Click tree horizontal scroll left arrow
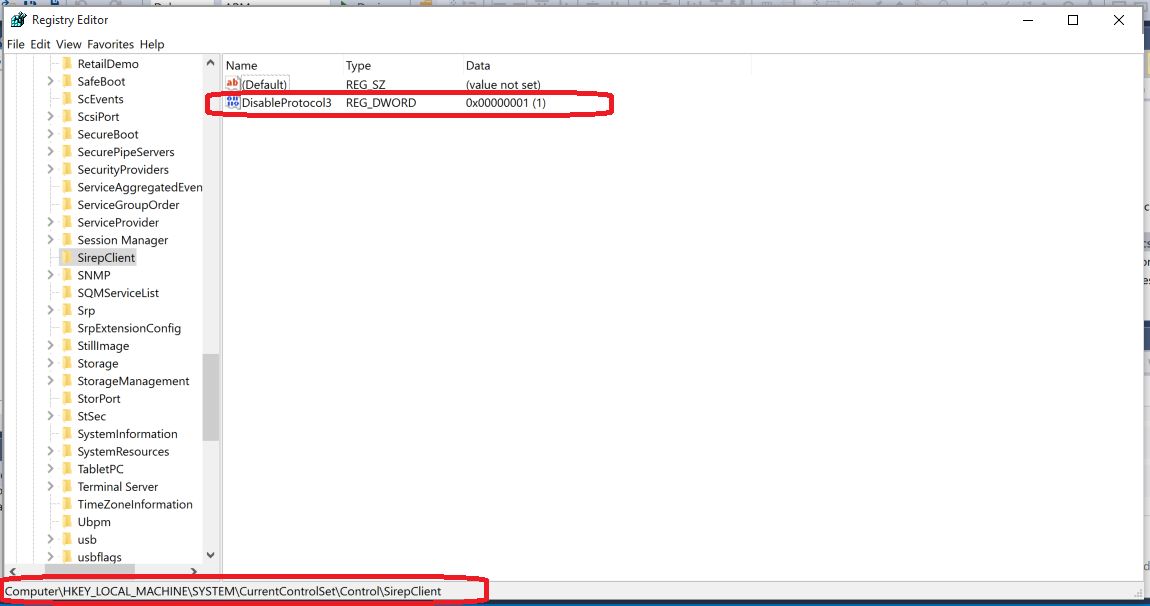 tap(12, 571)
